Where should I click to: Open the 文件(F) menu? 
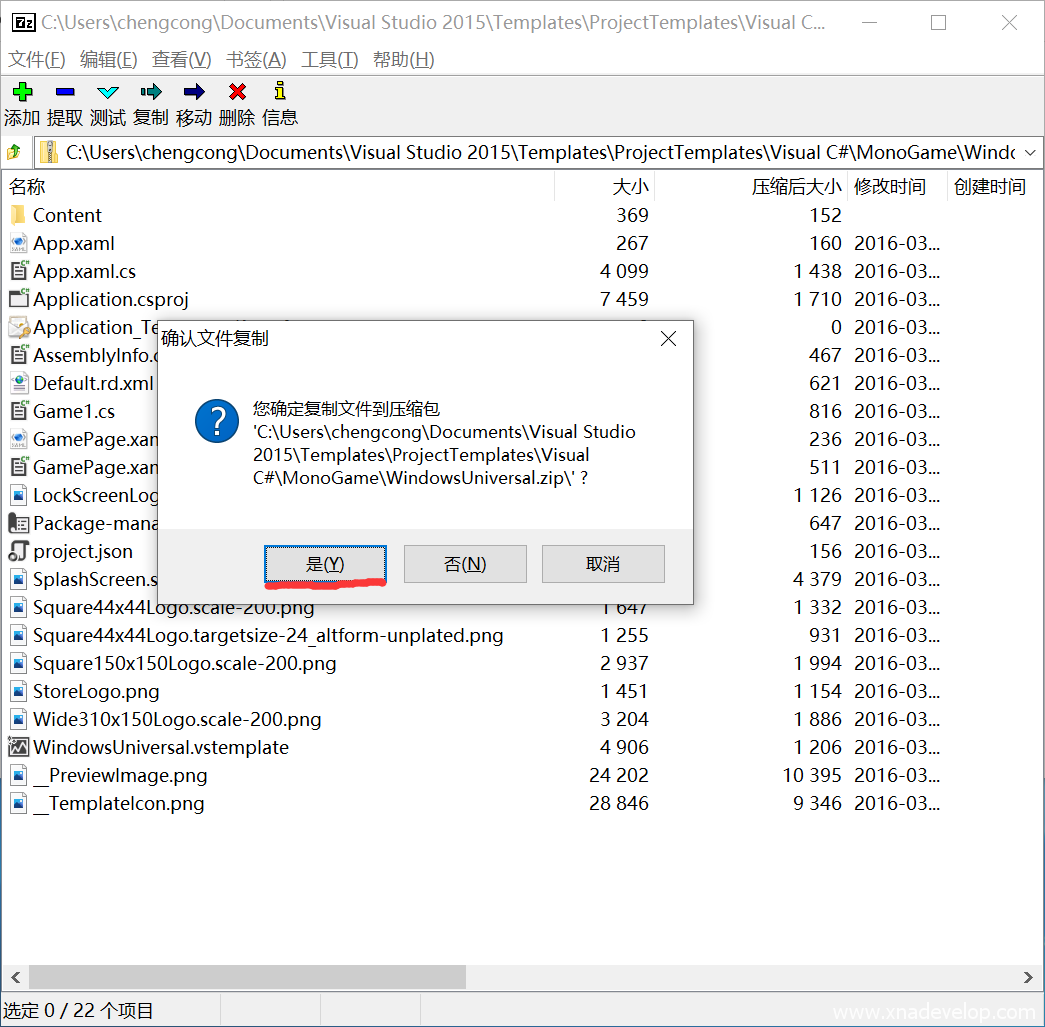(x=37, y=60)
